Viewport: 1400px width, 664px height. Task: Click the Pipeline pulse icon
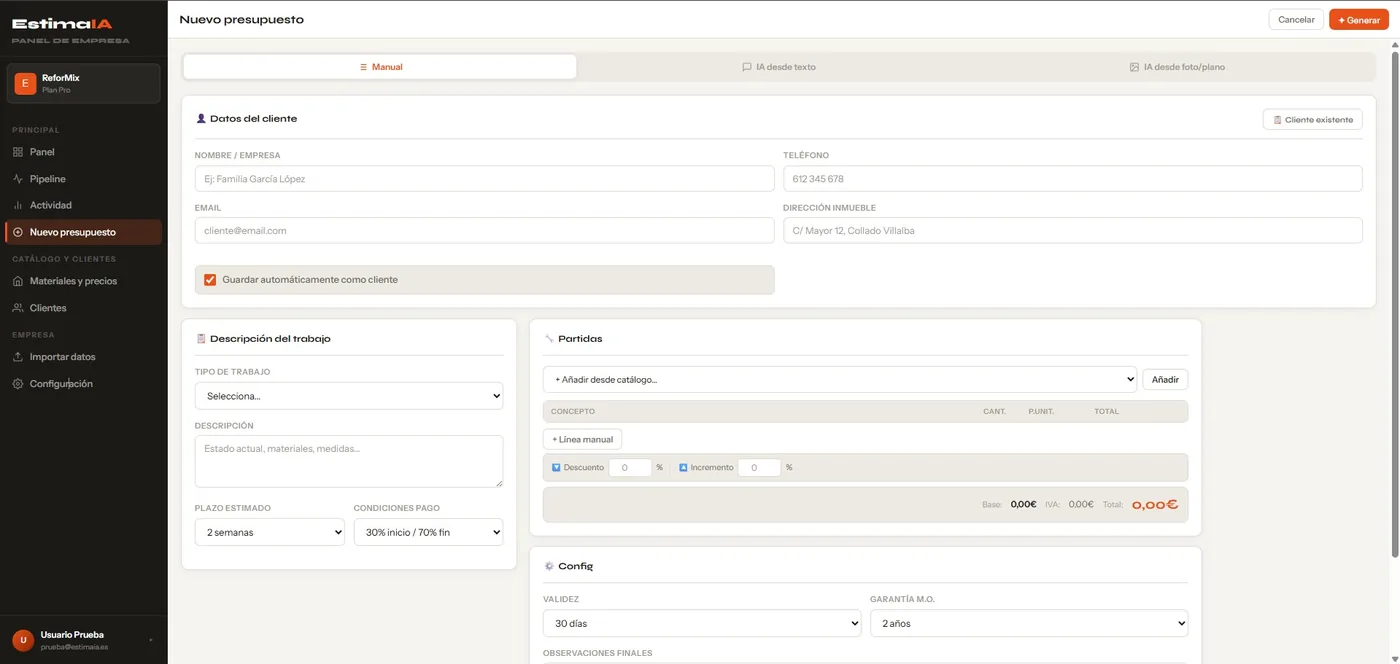pos(18,179)
